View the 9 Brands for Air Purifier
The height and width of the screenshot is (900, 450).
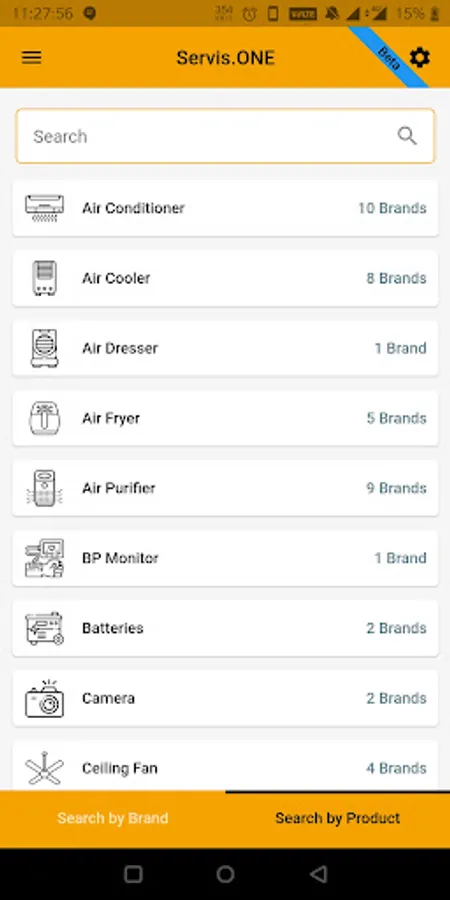coord(396,488)
